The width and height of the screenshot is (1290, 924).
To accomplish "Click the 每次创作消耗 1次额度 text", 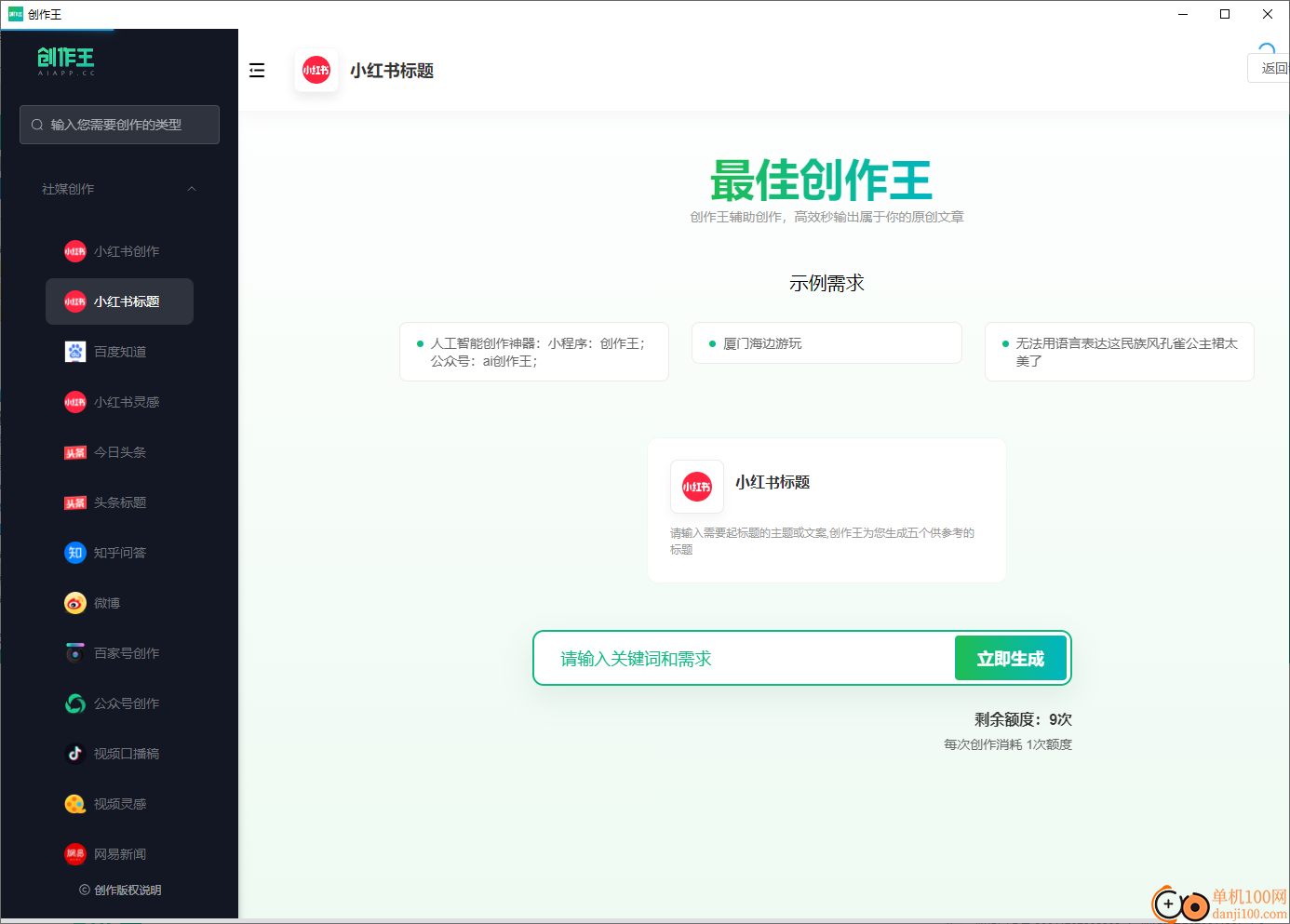I will point(1008,744).
